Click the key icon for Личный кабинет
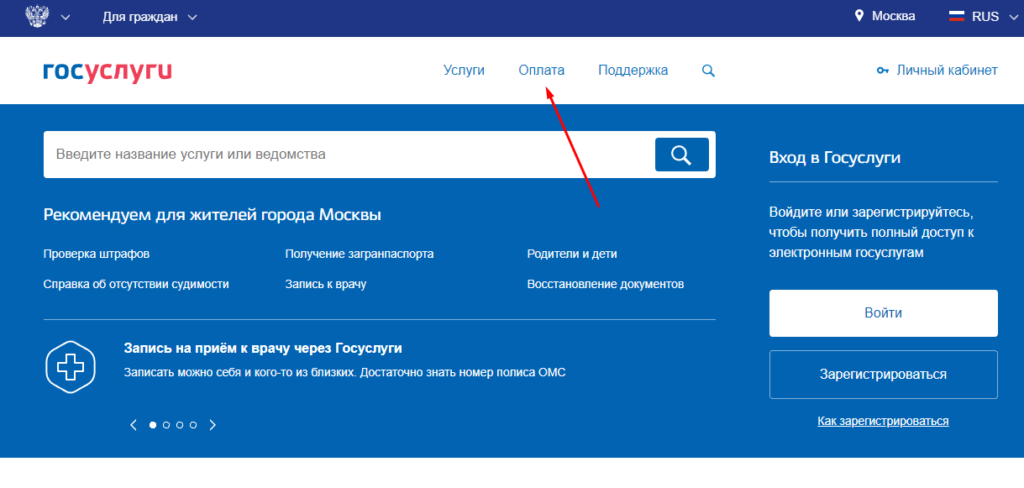Viewport: 1024px width, 488px height. (x=882, y=71)
